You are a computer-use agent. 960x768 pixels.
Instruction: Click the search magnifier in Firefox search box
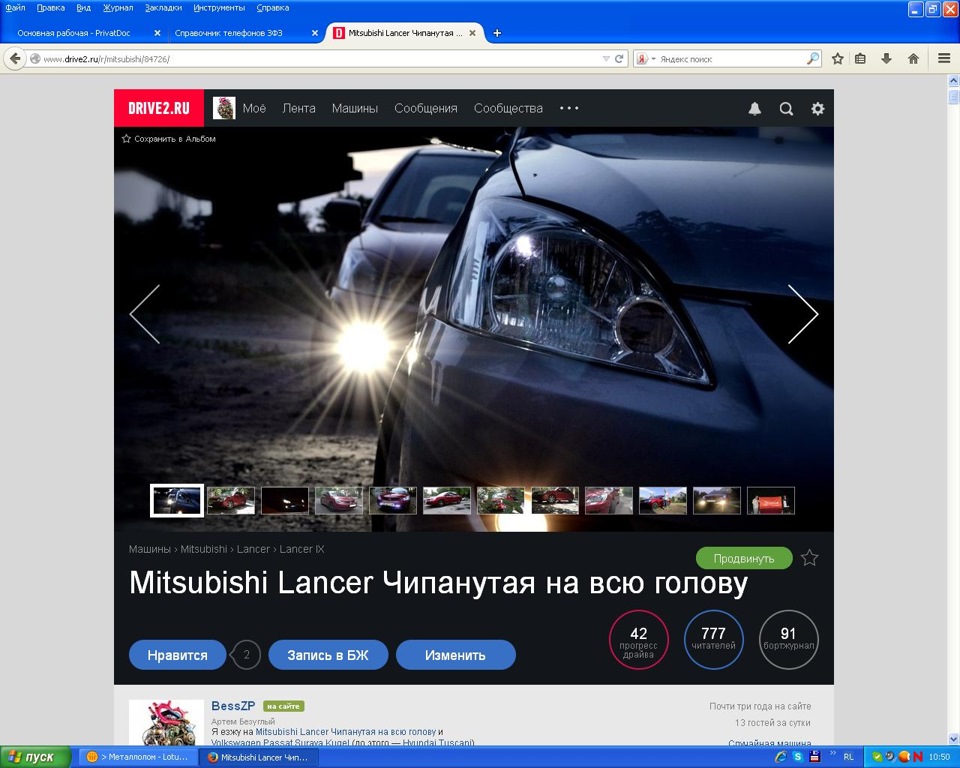[x=812, y=59]
